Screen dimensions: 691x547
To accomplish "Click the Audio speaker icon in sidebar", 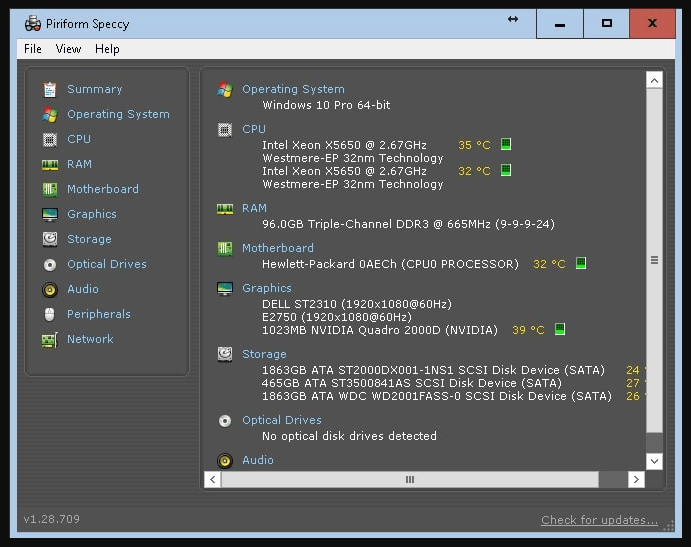I will pos(50,290).
